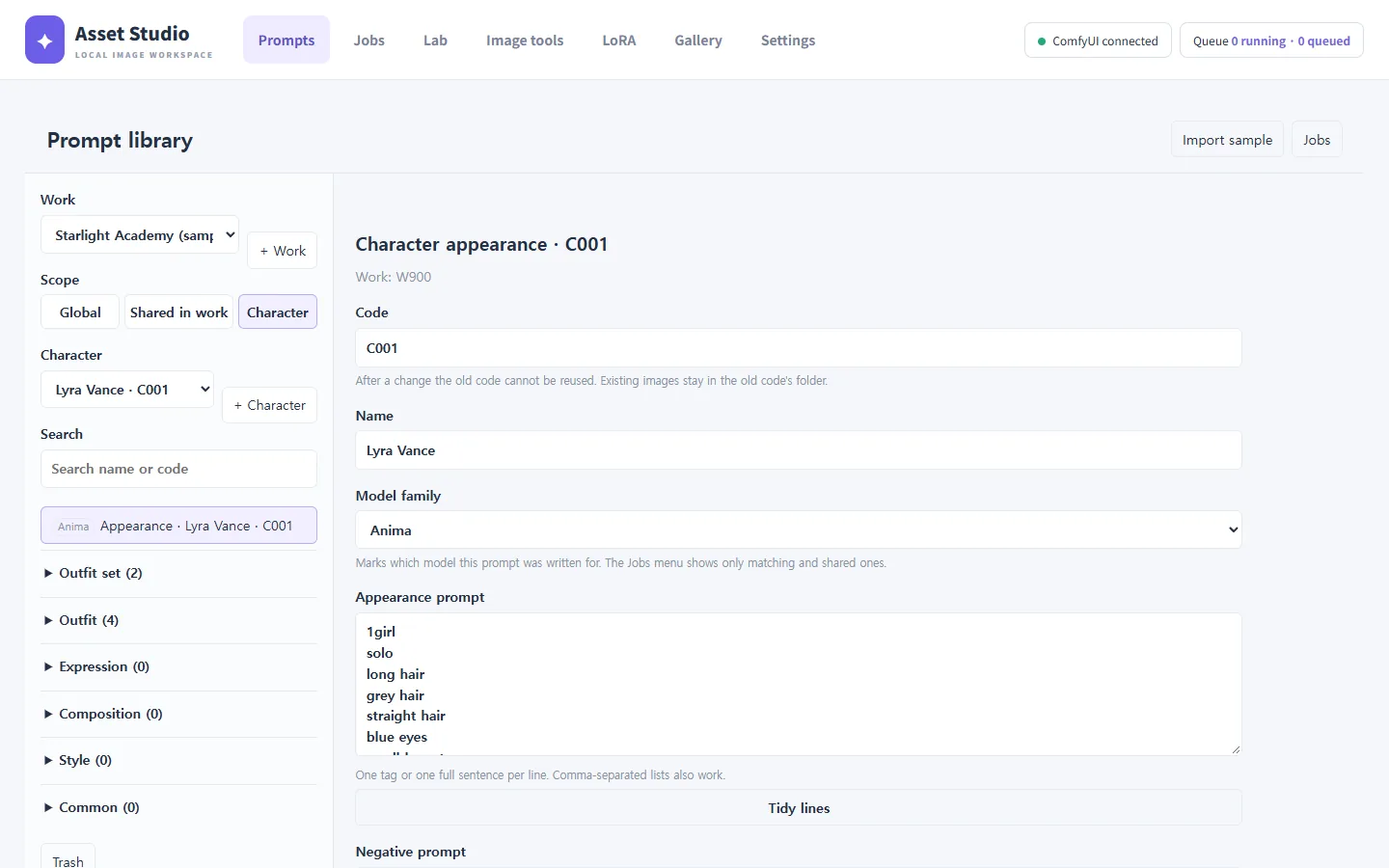Click the 'Character appearance · C001' heading

click(x=481, y=244)
